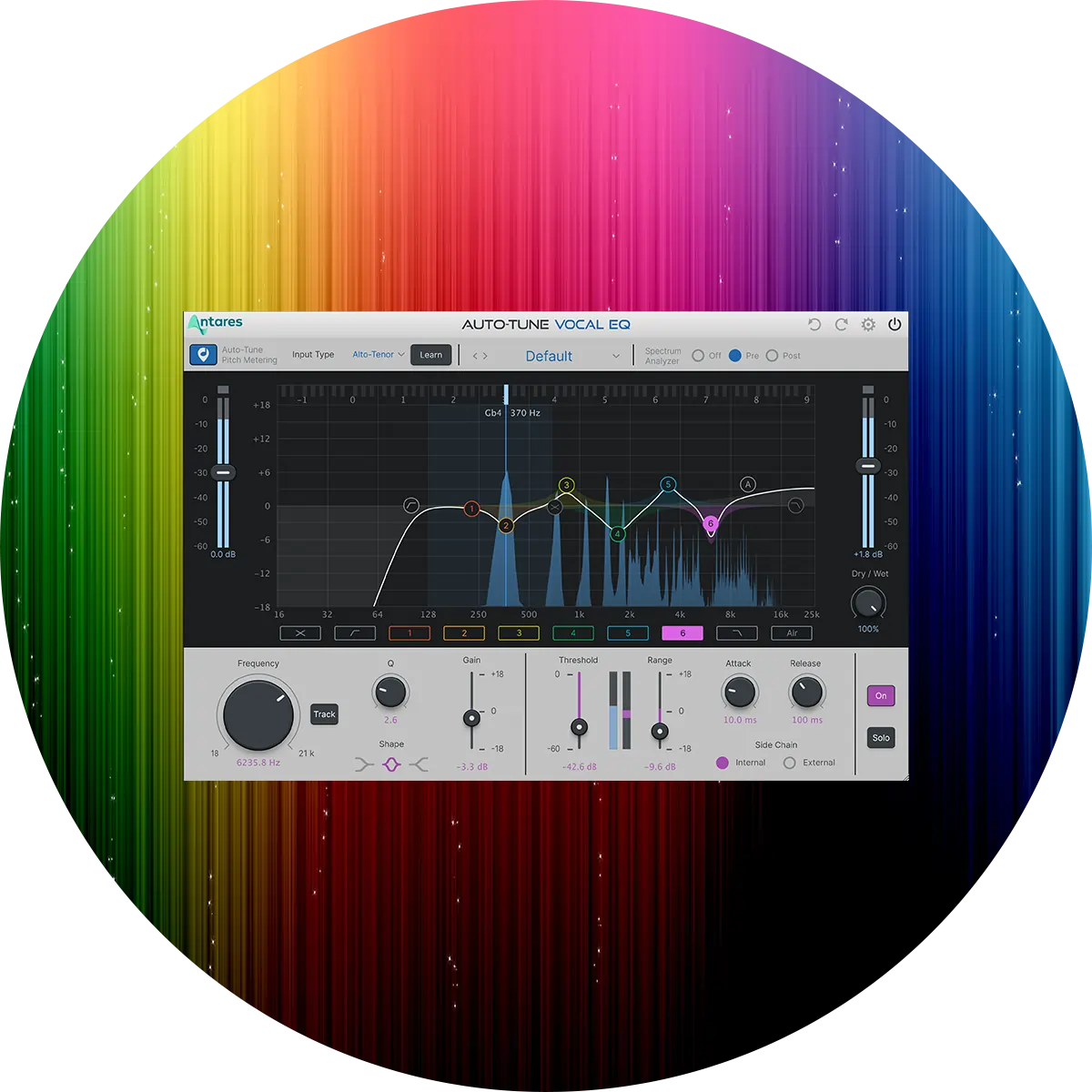Click the redo arrow icon
The image size is (1092, 1092).
pos(842,325)
